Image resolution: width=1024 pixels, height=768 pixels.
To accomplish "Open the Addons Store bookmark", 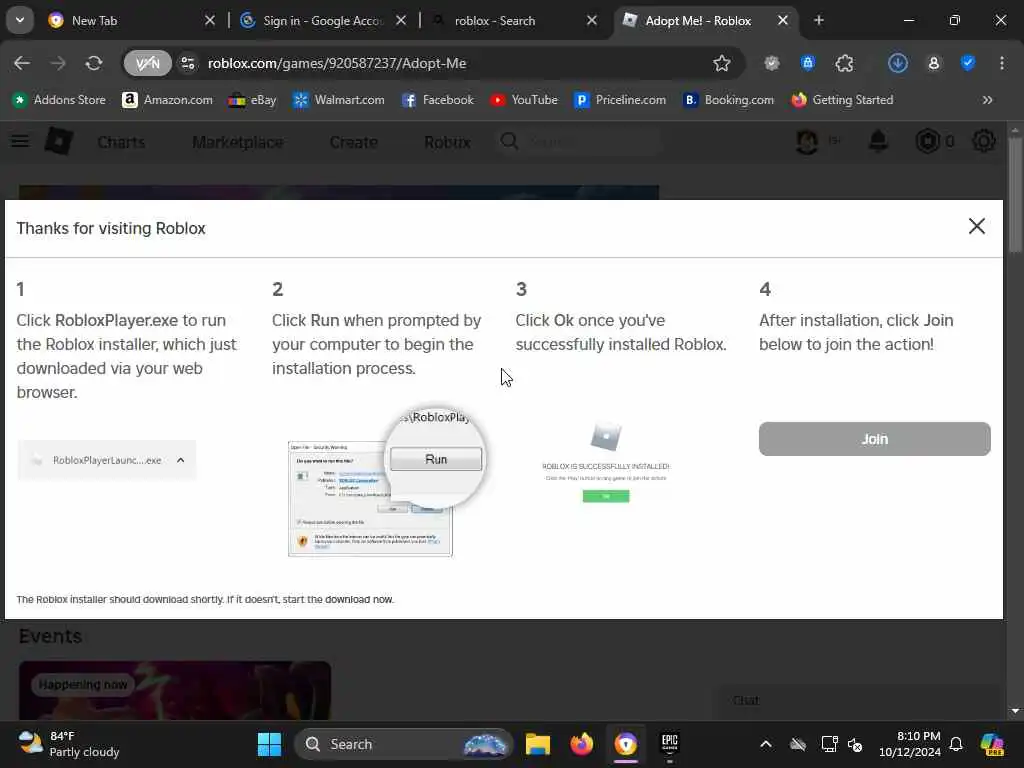I will tap(59, 100).
